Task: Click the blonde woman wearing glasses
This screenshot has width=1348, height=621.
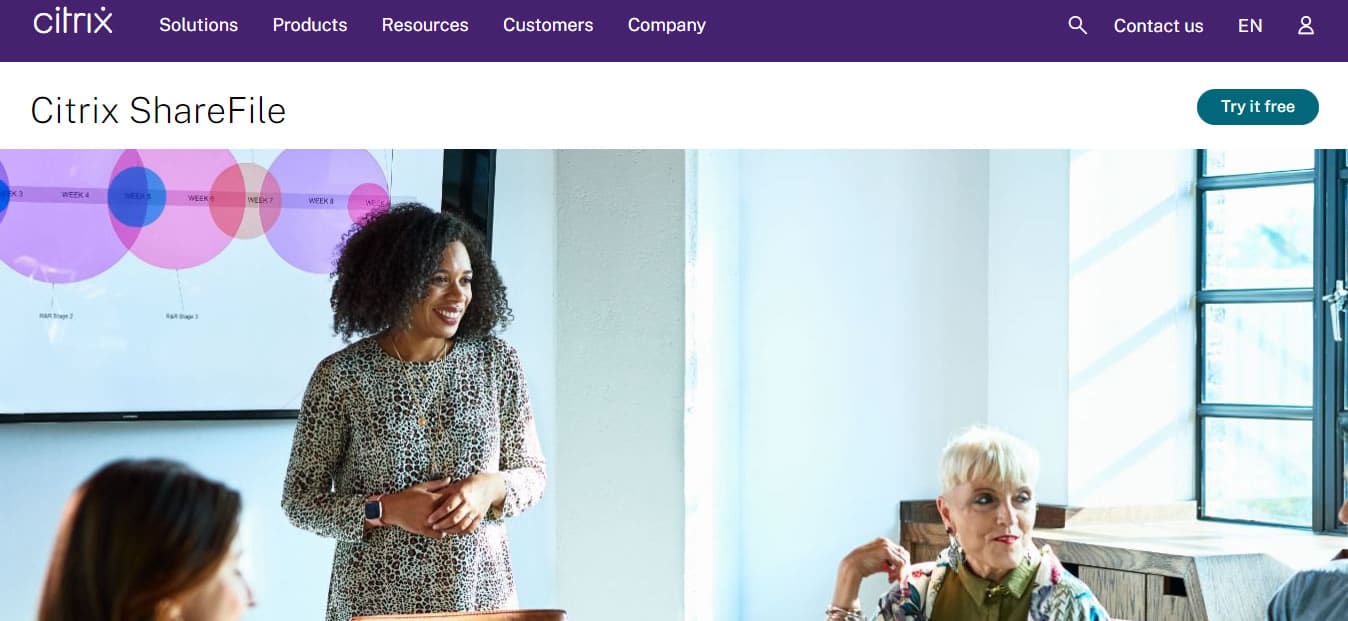Action: [x=975, y=525]
